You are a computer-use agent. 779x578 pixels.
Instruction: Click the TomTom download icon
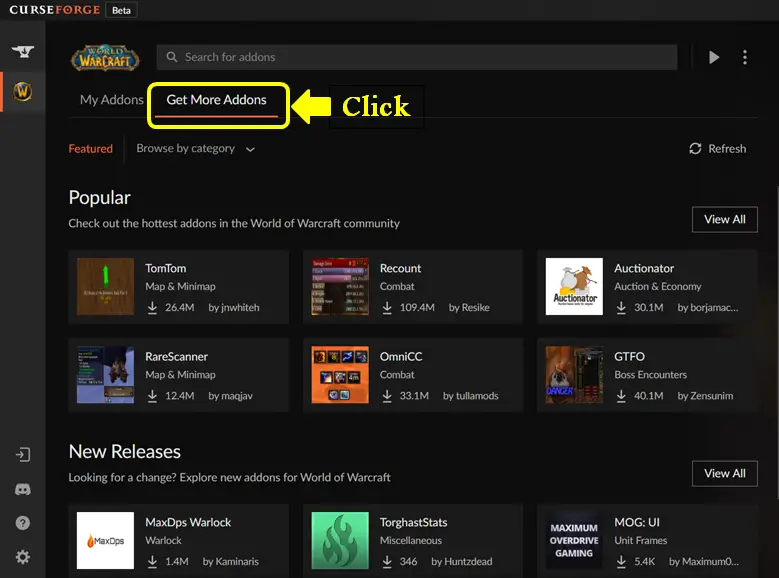click(x=153, y=308)
